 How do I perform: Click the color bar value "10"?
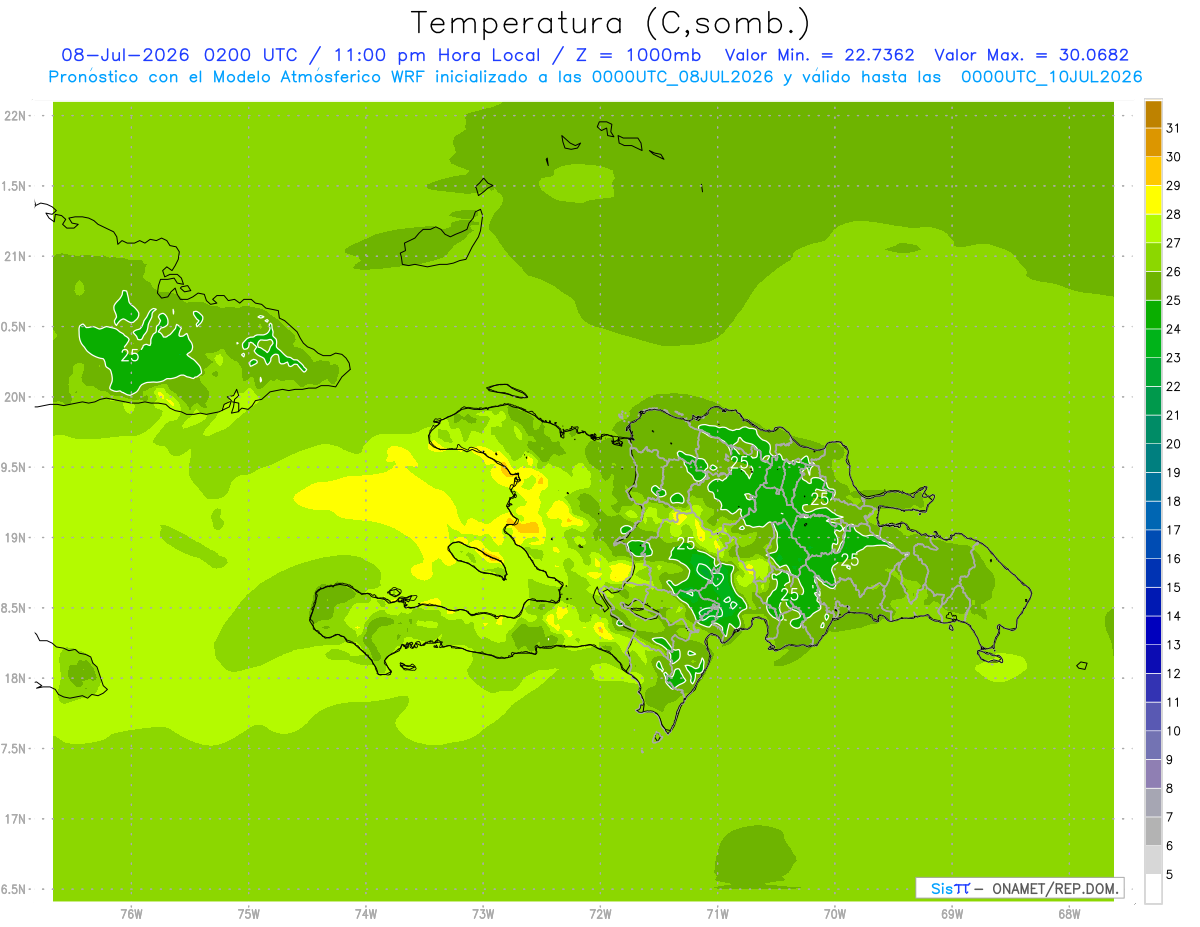pos(1173,731)
